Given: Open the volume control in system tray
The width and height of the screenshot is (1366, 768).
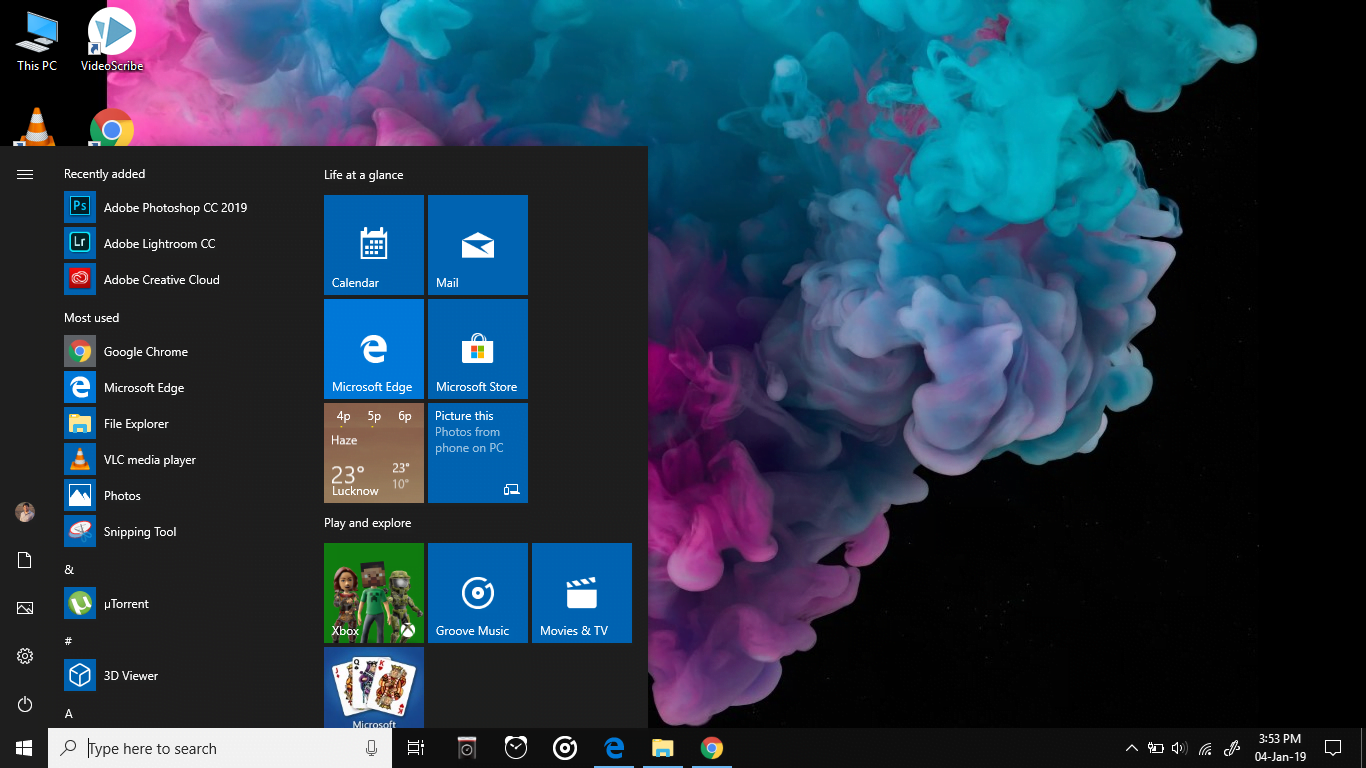Looking at the screenshot, I should (1179, 748).
